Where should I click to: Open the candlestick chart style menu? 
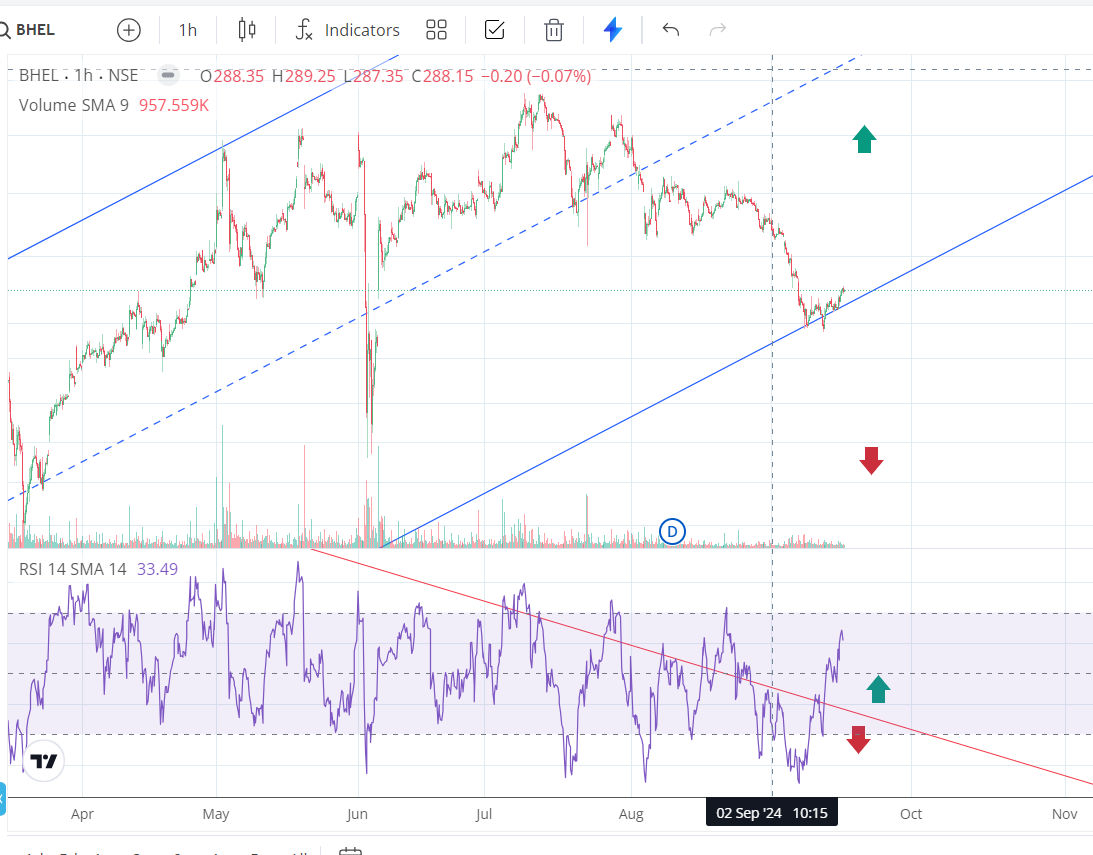pos(247,30)
